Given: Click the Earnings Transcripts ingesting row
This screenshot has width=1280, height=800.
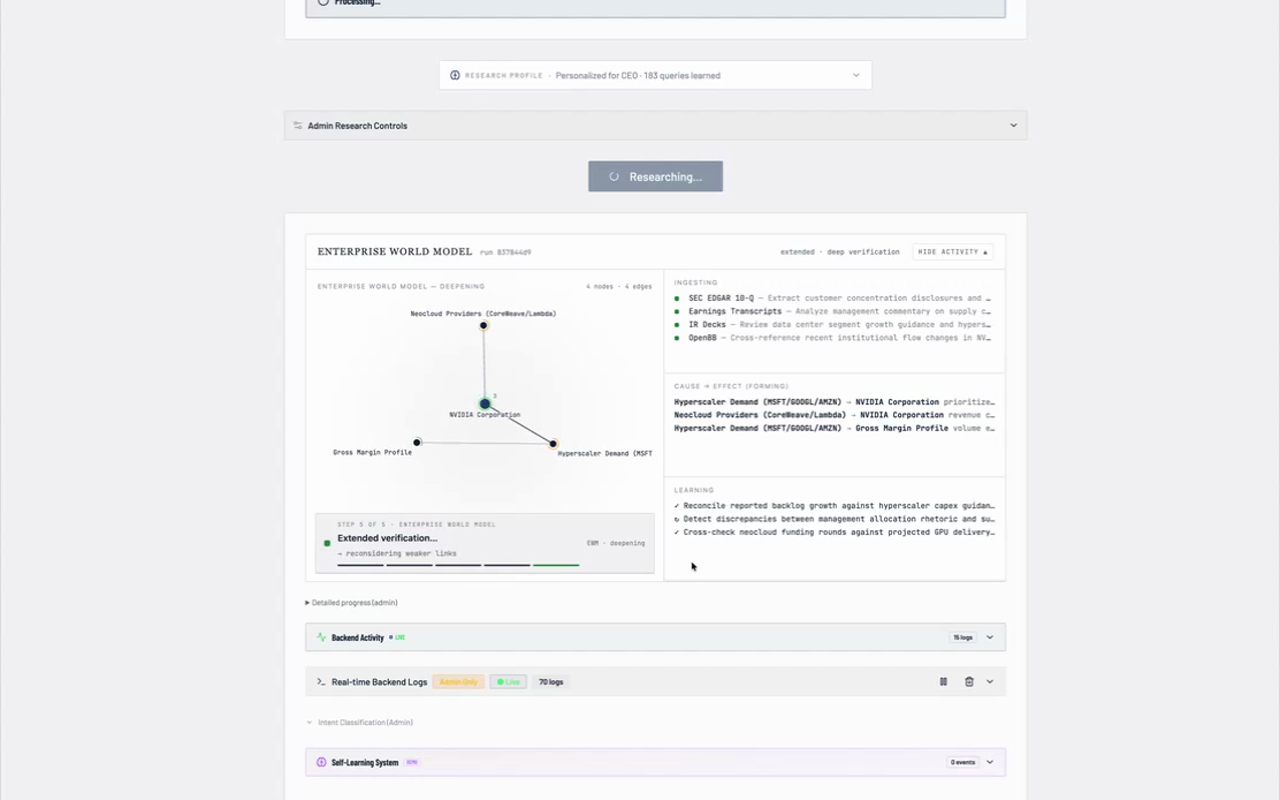Looking at the screenshot, I should 833,311.
